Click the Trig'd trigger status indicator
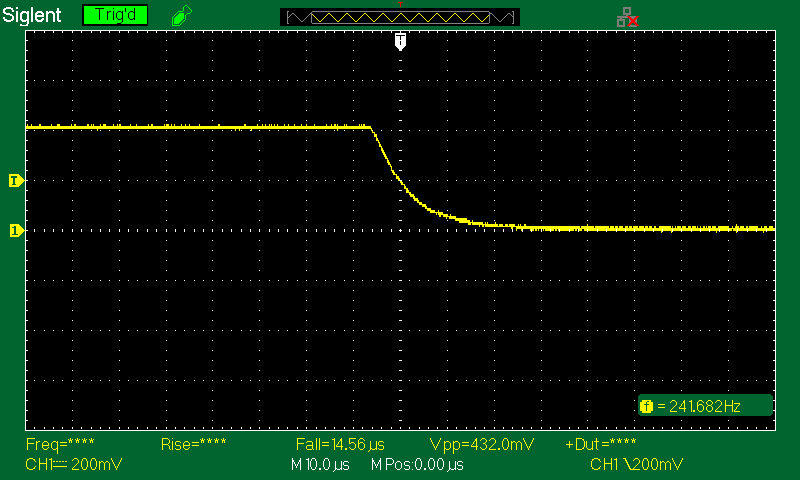Image resolution: width=800 pixels, height=480 pixels. [x=115, y=15]
